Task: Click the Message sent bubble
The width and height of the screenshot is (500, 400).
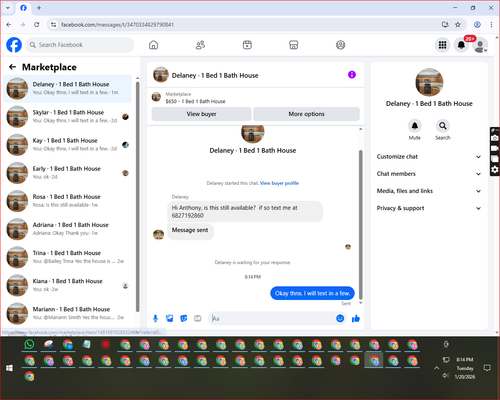Action: tap(190, 230)
